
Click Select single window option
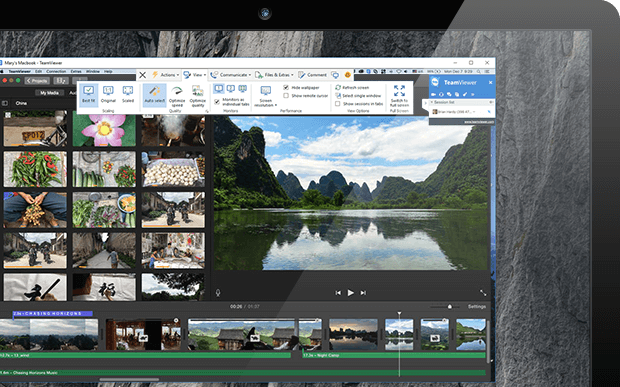(358, 96)
